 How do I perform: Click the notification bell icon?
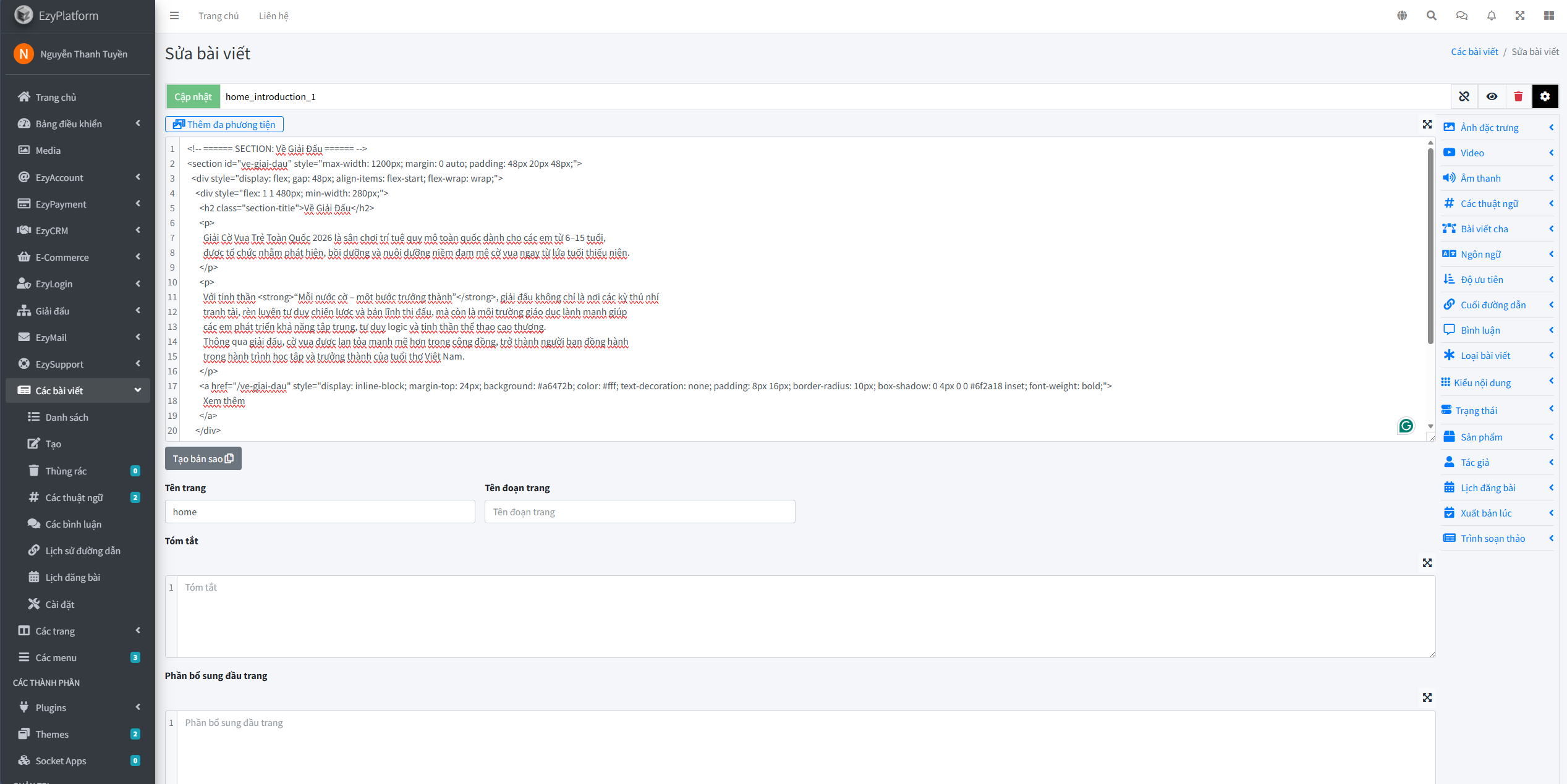point(1491,16)
